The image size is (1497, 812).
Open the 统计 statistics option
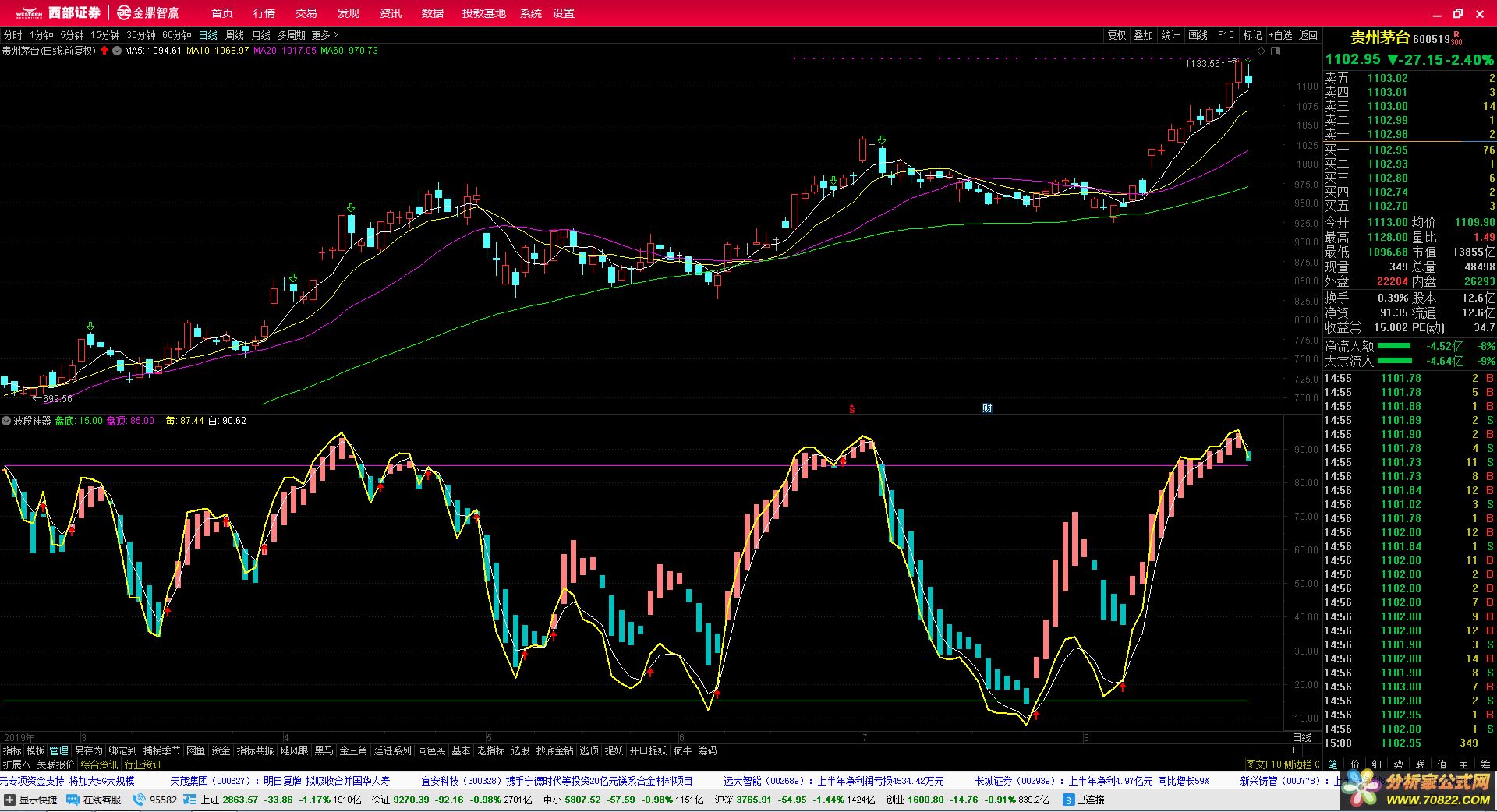pos(1170,35)
